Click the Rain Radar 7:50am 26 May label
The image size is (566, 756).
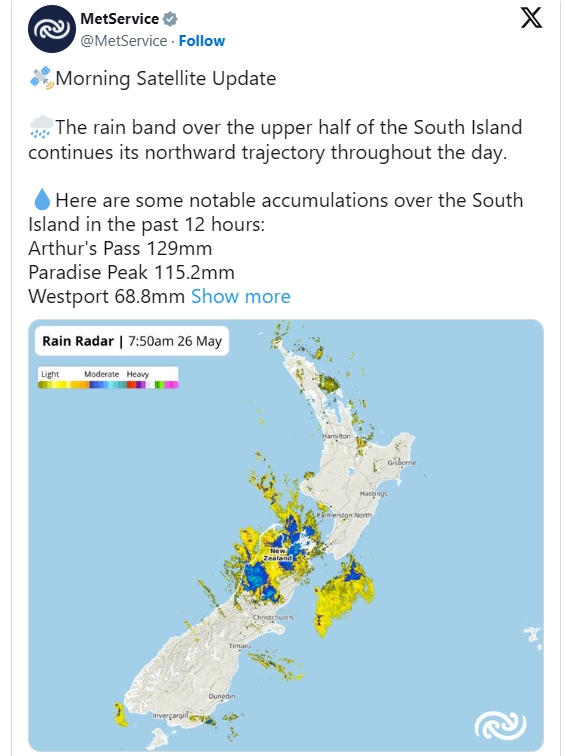pyautogui.click(x=132, y=341)
